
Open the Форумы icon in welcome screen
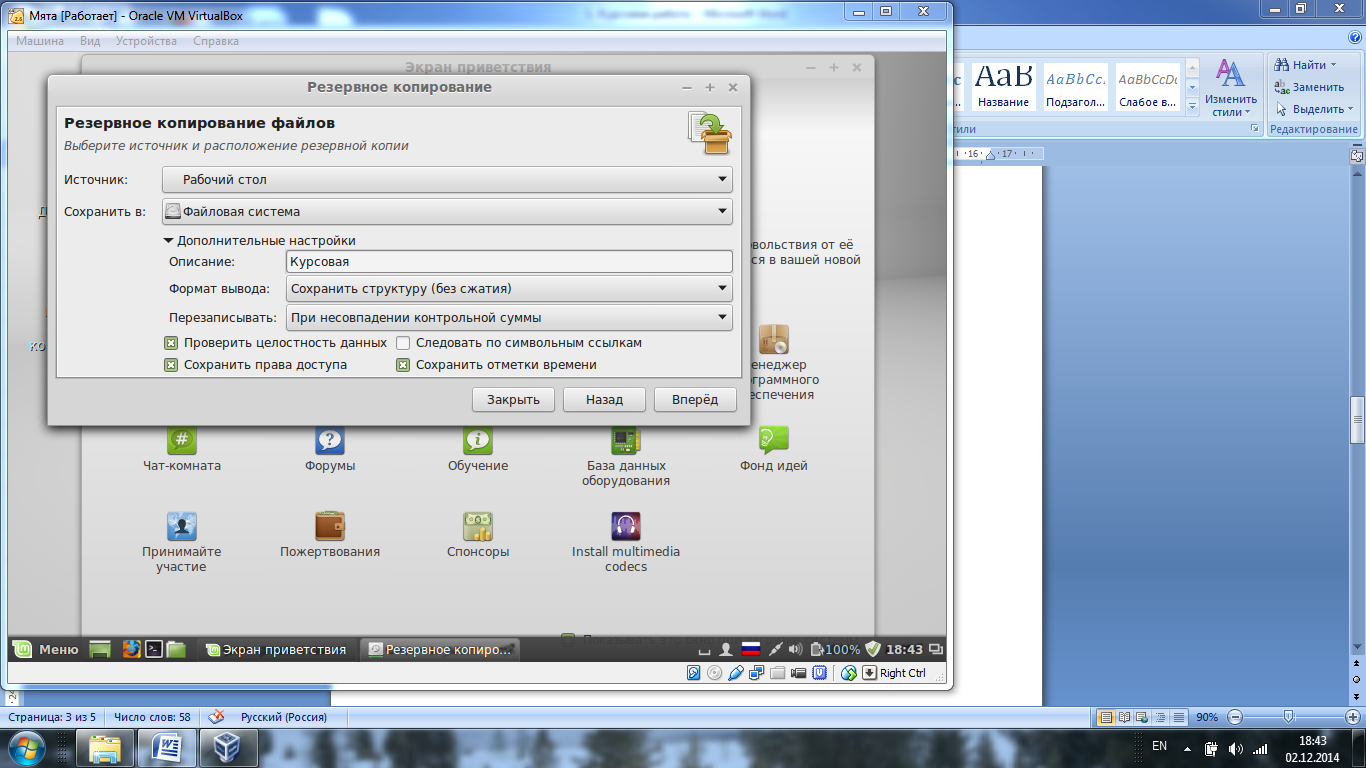[x=330, y=440]
